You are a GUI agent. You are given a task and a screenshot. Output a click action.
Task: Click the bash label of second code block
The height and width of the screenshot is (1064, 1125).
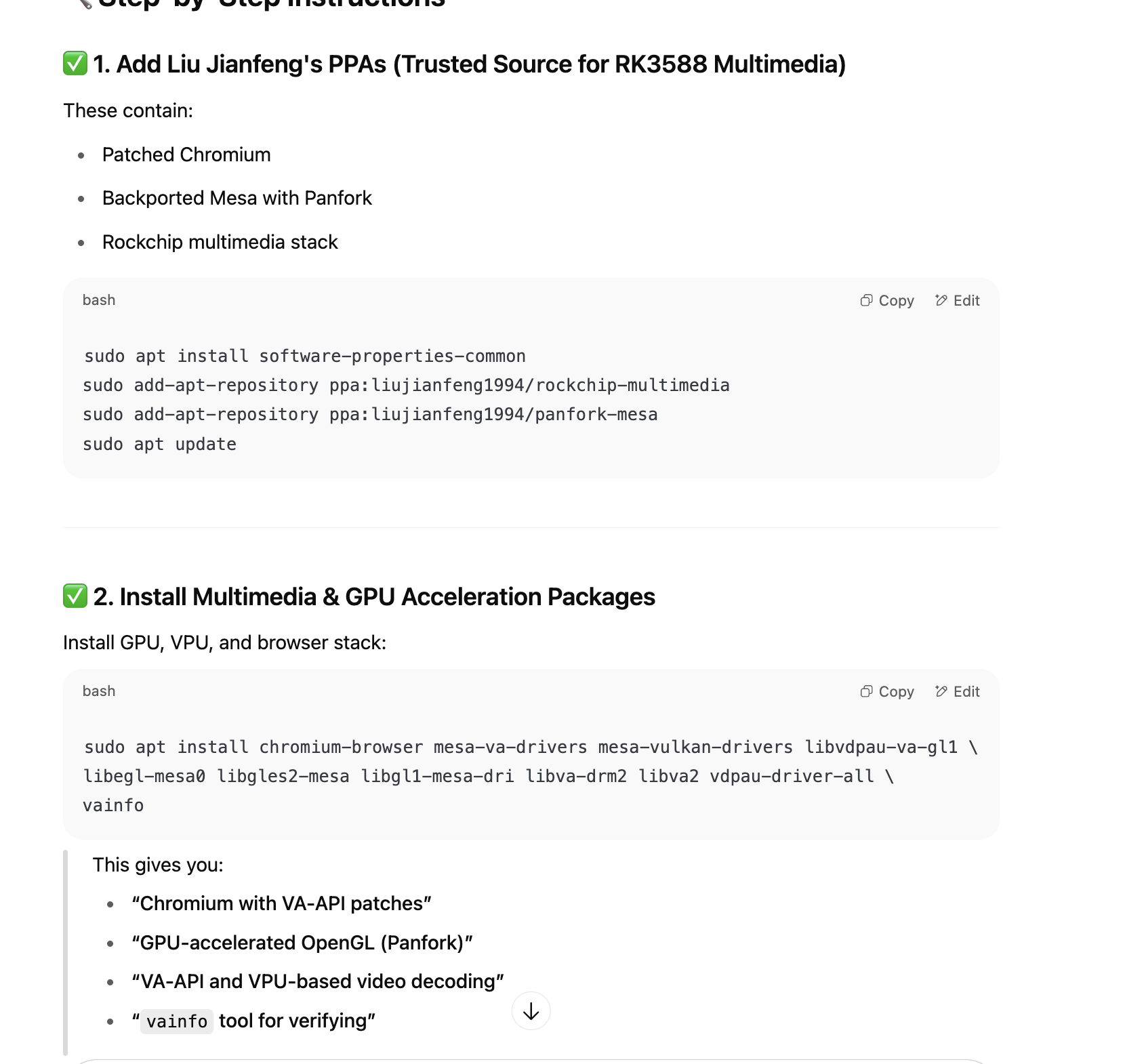(99, 691)
